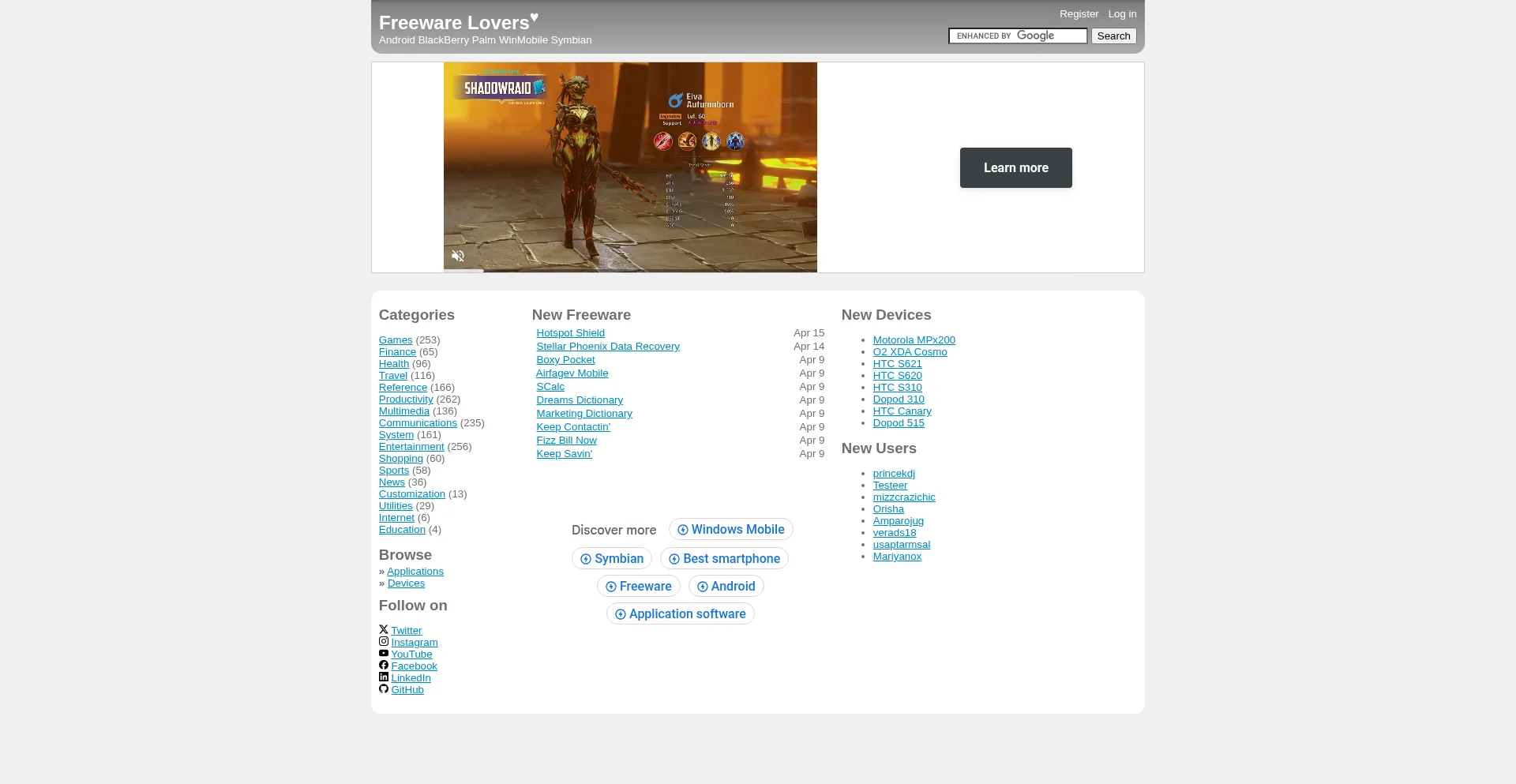Image resolution: width=1516 pixels, height=784 pixels.
Task: Visit the Facebook page icon
Action: (384, 665)
